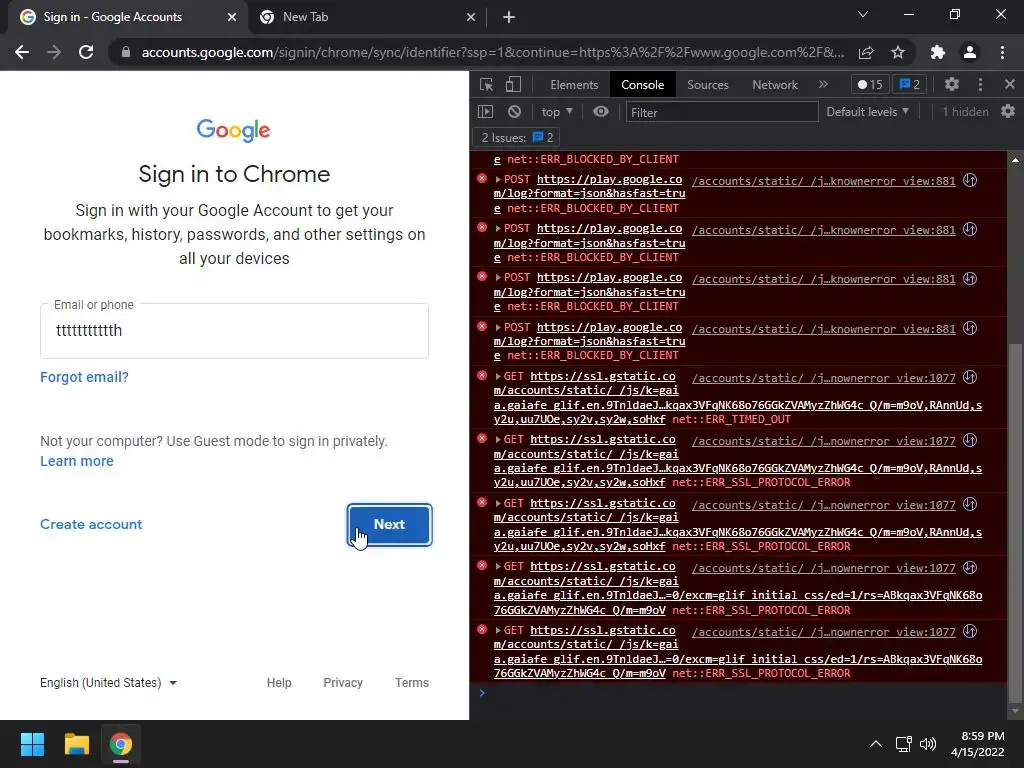Close the Sign in - Google Accounts tab

click(x=232, y=17)
